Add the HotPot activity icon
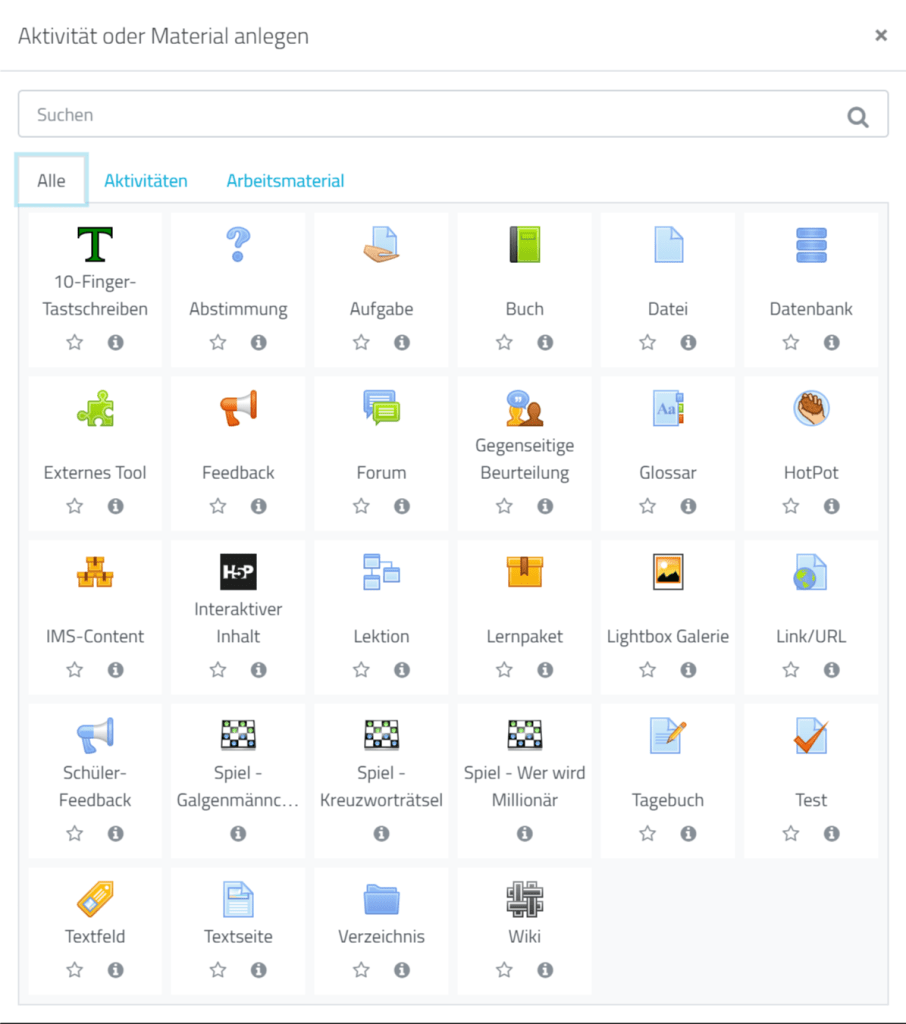Screen dimensions: 906x1024 (x=811, y=408)
